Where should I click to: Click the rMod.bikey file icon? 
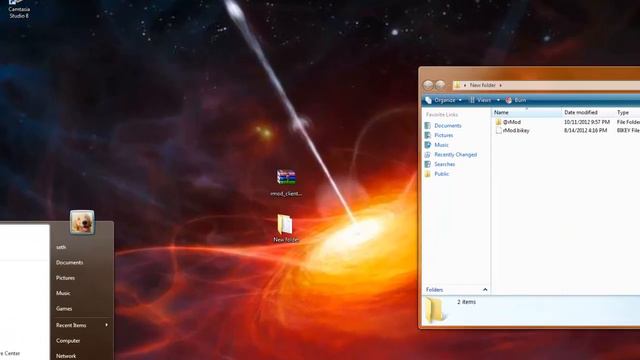tap(498, 131)
